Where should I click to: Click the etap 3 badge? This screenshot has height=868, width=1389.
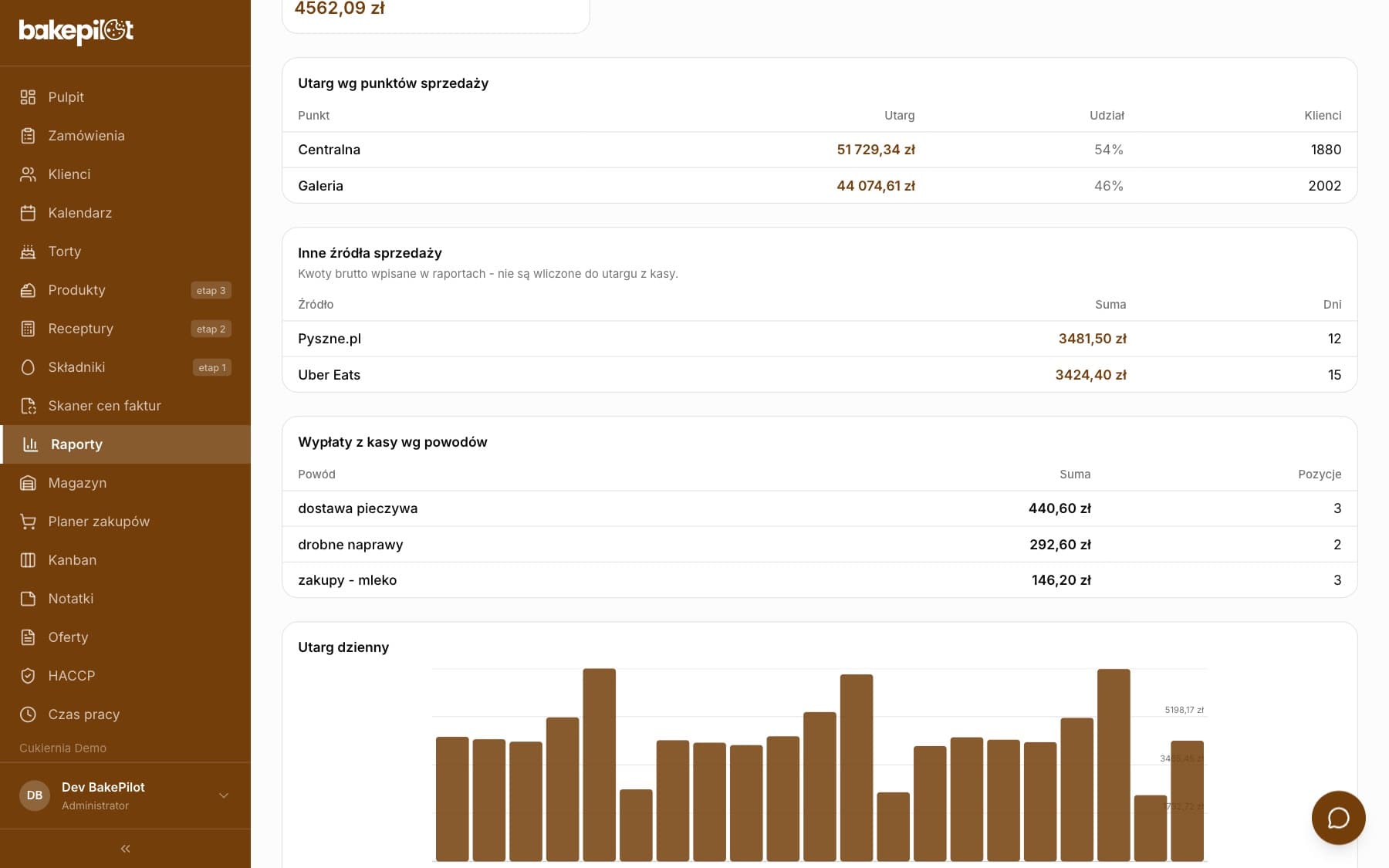(211, 290)
